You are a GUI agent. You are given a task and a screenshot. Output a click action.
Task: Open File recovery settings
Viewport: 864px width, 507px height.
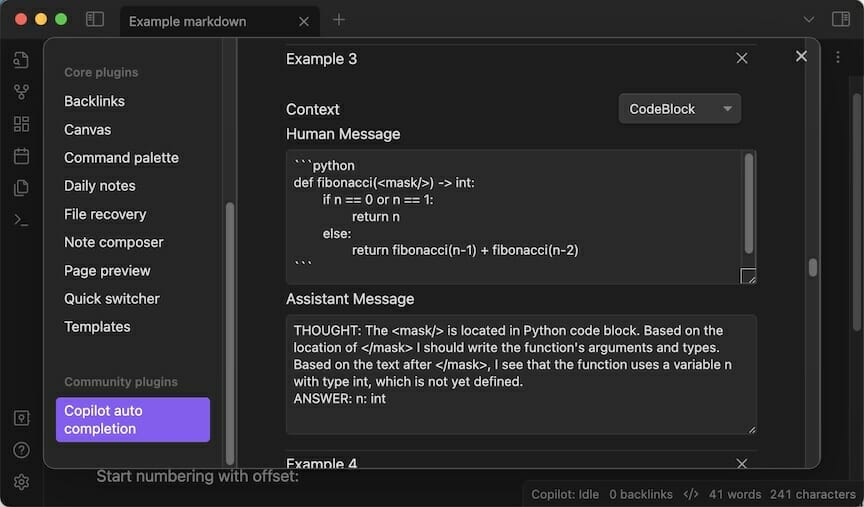coord(105,214)
